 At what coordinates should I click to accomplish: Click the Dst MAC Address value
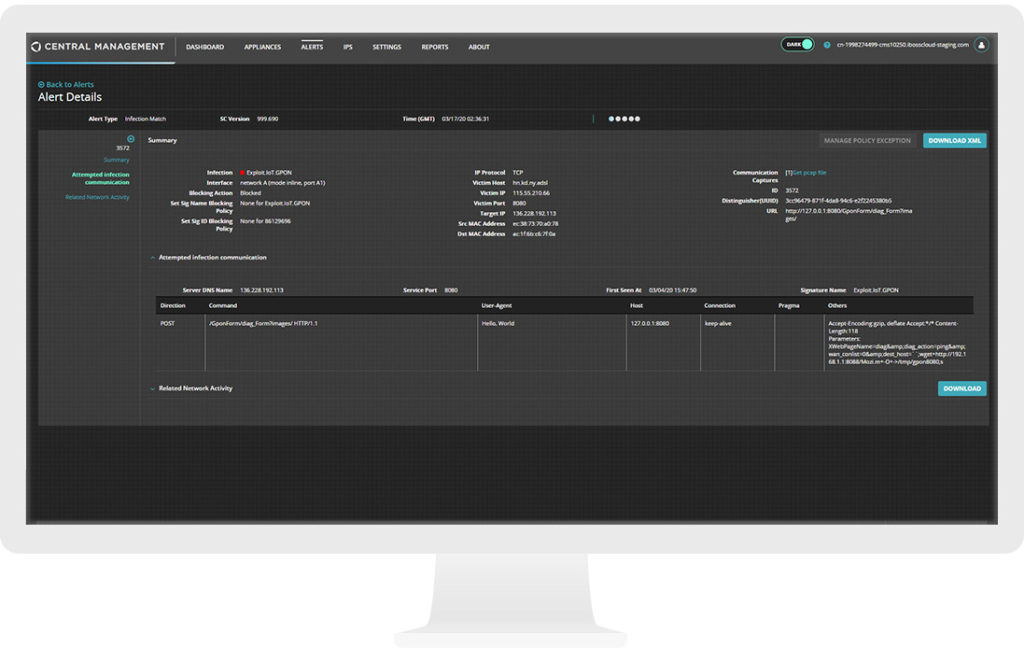534,234
